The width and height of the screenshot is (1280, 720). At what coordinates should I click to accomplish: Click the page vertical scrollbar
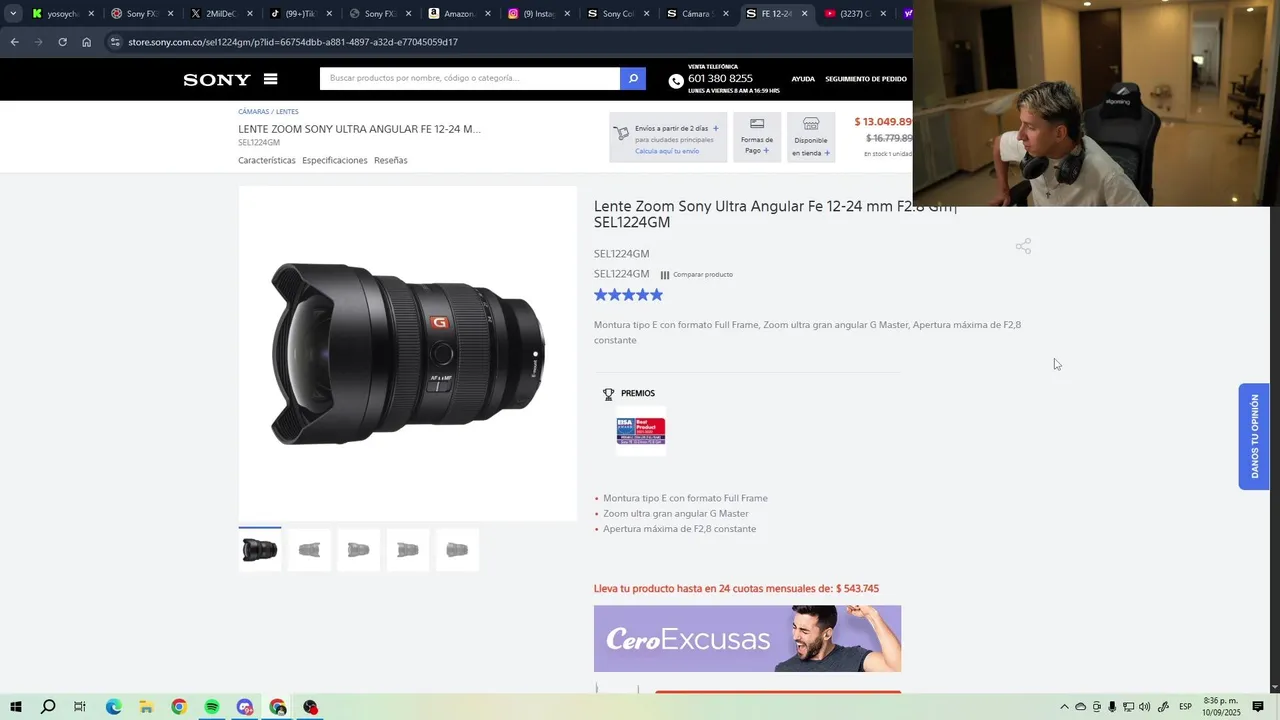(1274, 448)
